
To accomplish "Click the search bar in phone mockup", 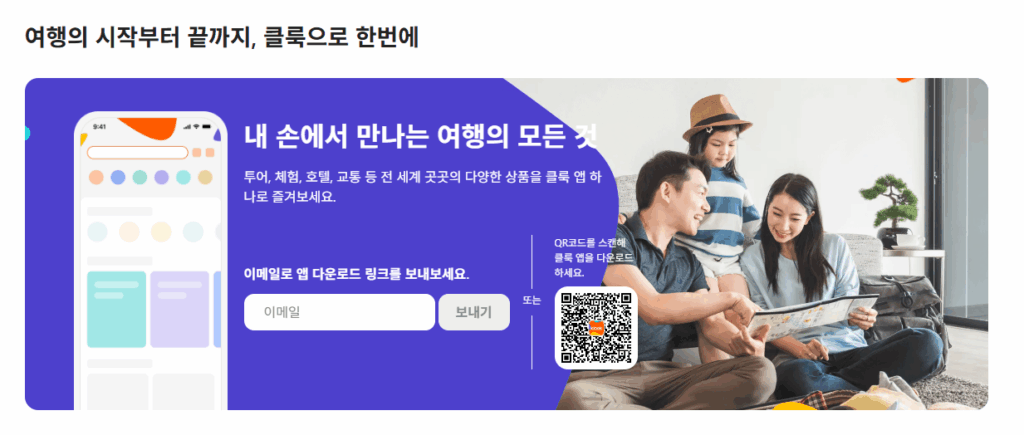I will pos(138,152).
